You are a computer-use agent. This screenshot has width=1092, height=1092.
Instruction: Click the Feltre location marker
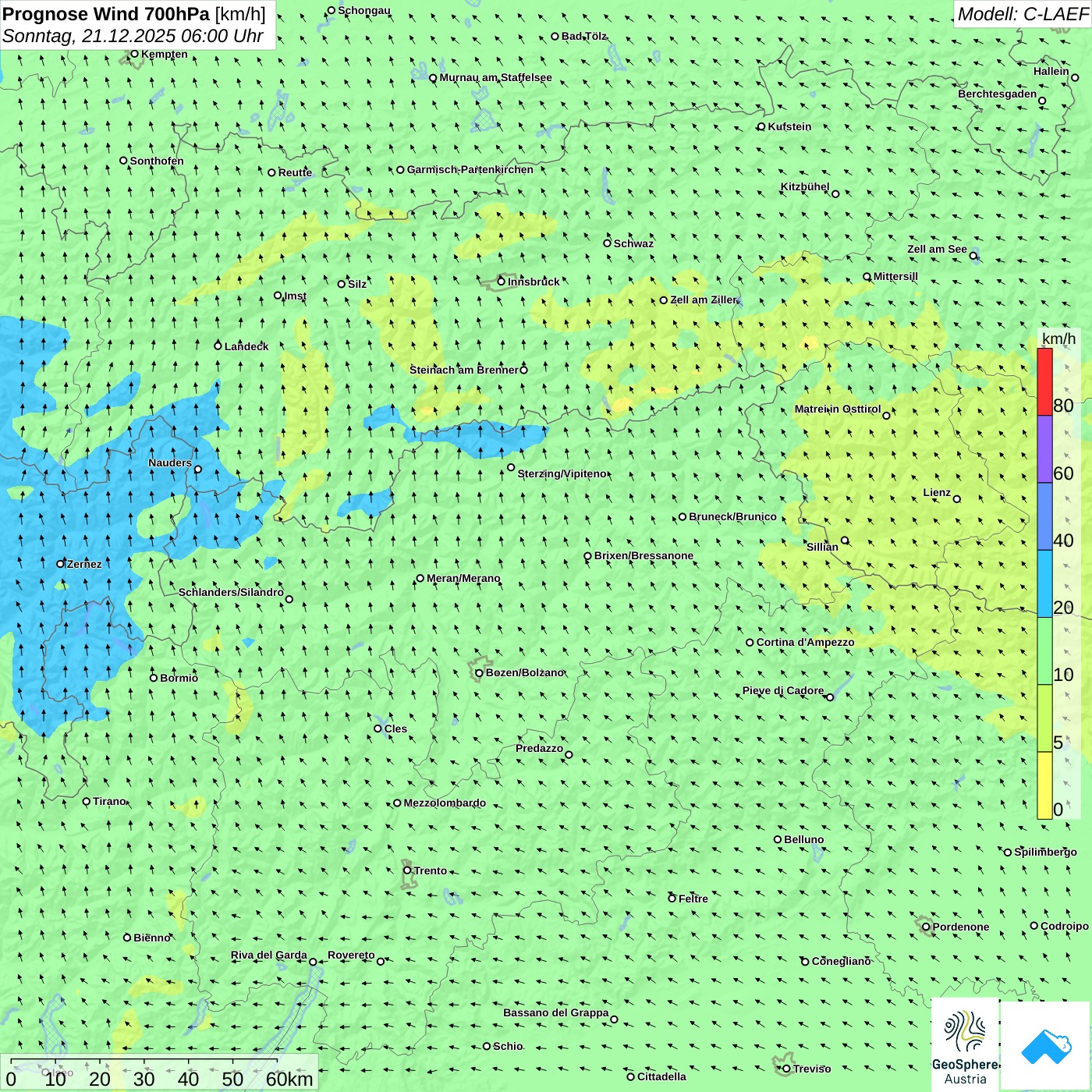point(672,899)
